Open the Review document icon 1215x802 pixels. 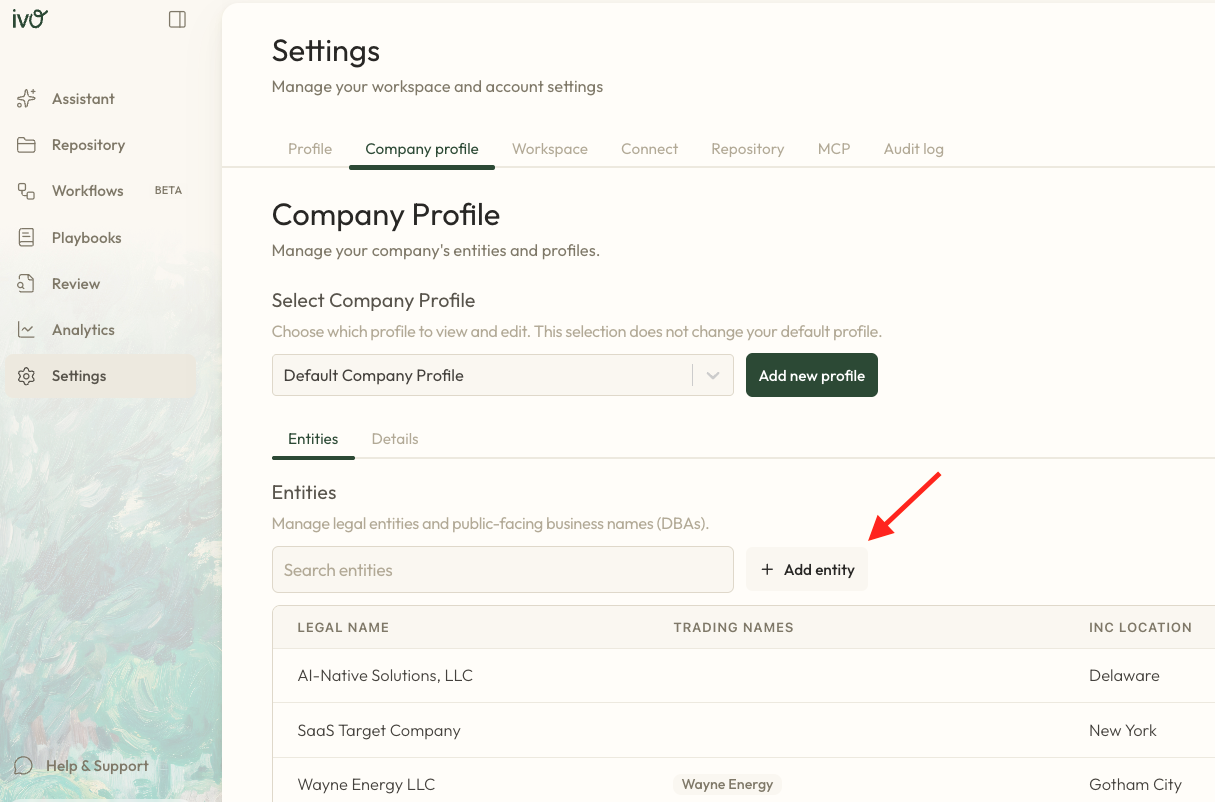[x=26, y=284]
